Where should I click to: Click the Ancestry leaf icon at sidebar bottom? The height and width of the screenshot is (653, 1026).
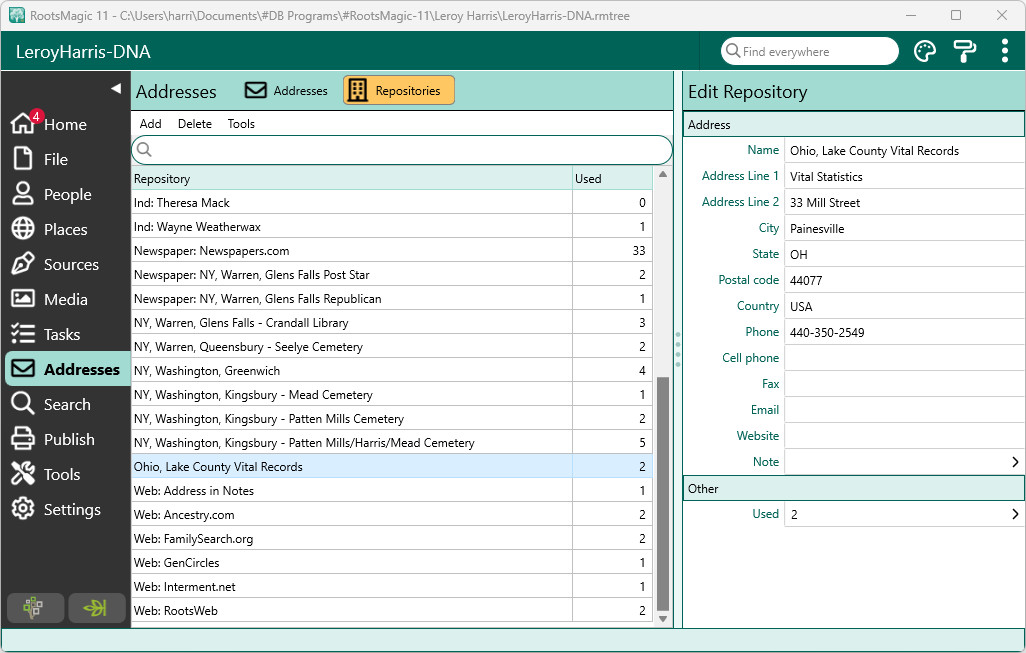(96, 608)
